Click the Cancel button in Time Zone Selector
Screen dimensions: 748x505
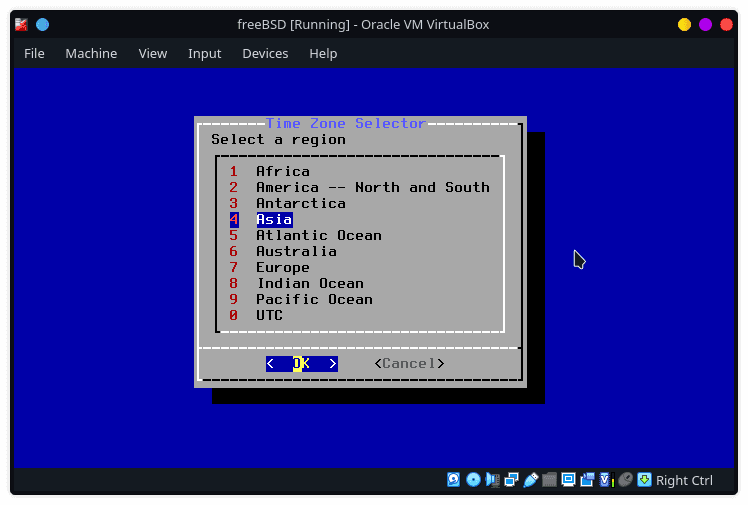click(409, 363)
